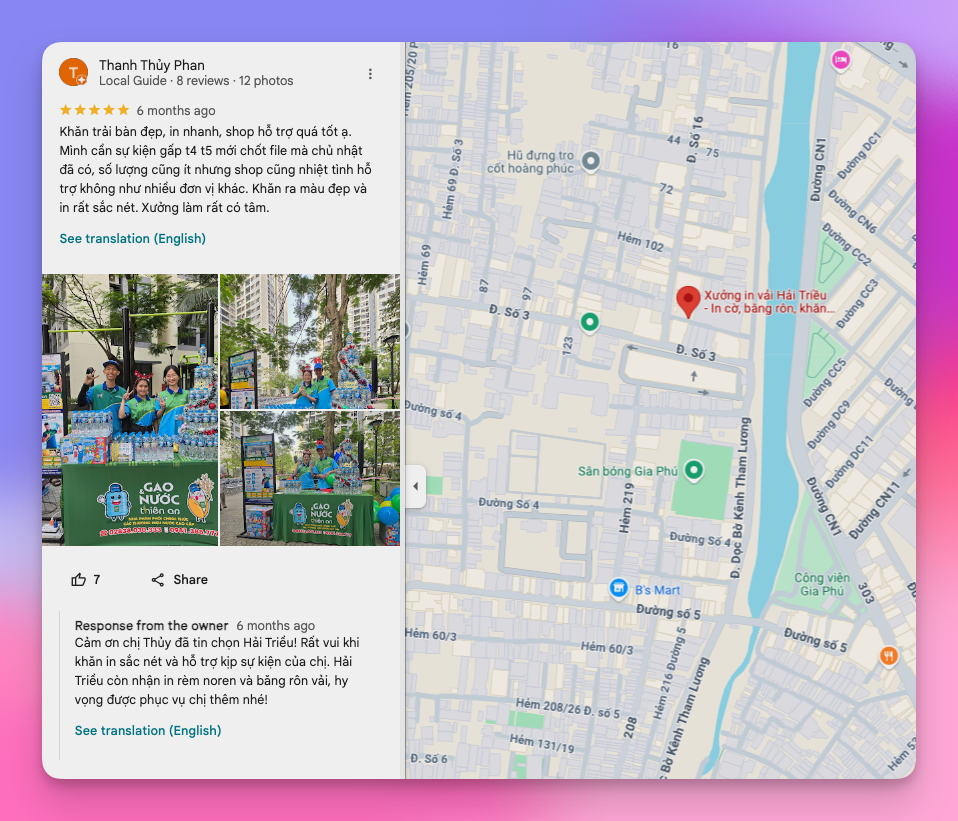Click the Share icon below photos
958x821 pixels.
coord(158,580)
